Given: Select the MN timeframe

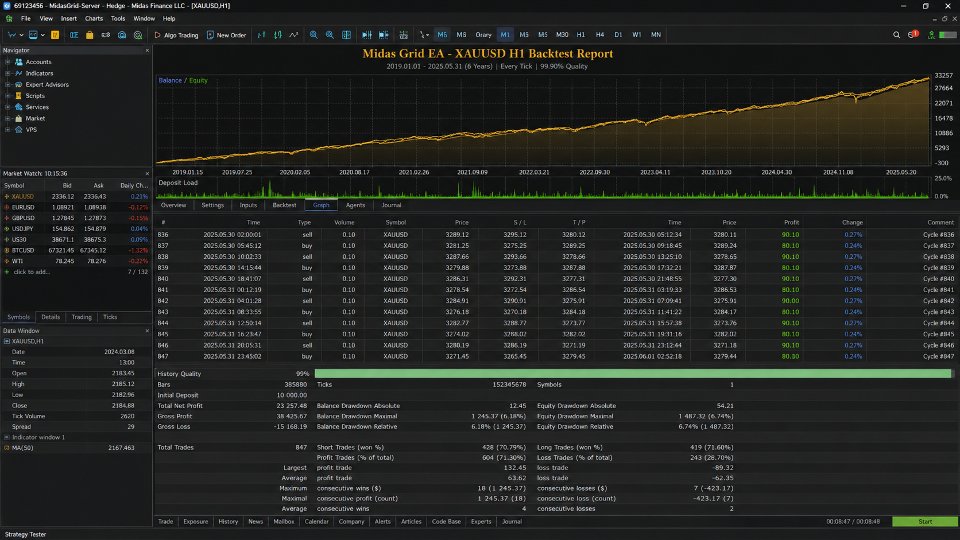Looking at the screenshot, I should (x=656, y=35).
